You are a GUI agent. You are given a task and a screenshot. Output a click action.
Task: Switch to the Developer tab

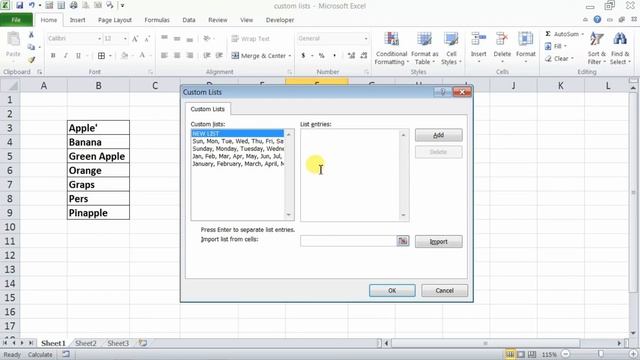tap(280, 20)
